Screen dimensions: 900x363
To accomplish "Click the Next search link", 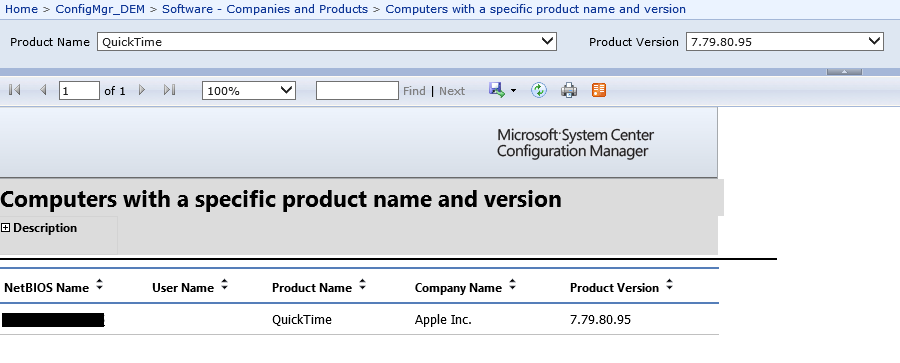I will [x=452, y=91].
